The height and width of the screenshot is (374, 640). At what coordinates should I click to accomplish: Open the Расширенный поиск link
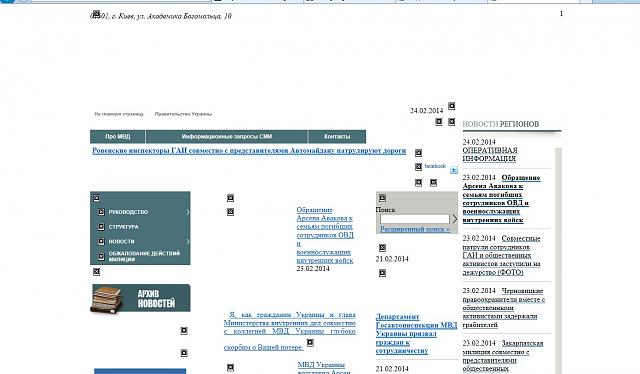pyautogui.click(x=415, y=229)
